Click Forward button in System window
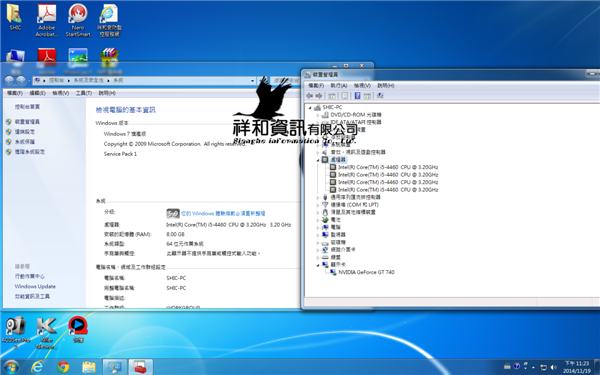Image resolution: width=600 pixels, height=375 pixels. (21, 81)
